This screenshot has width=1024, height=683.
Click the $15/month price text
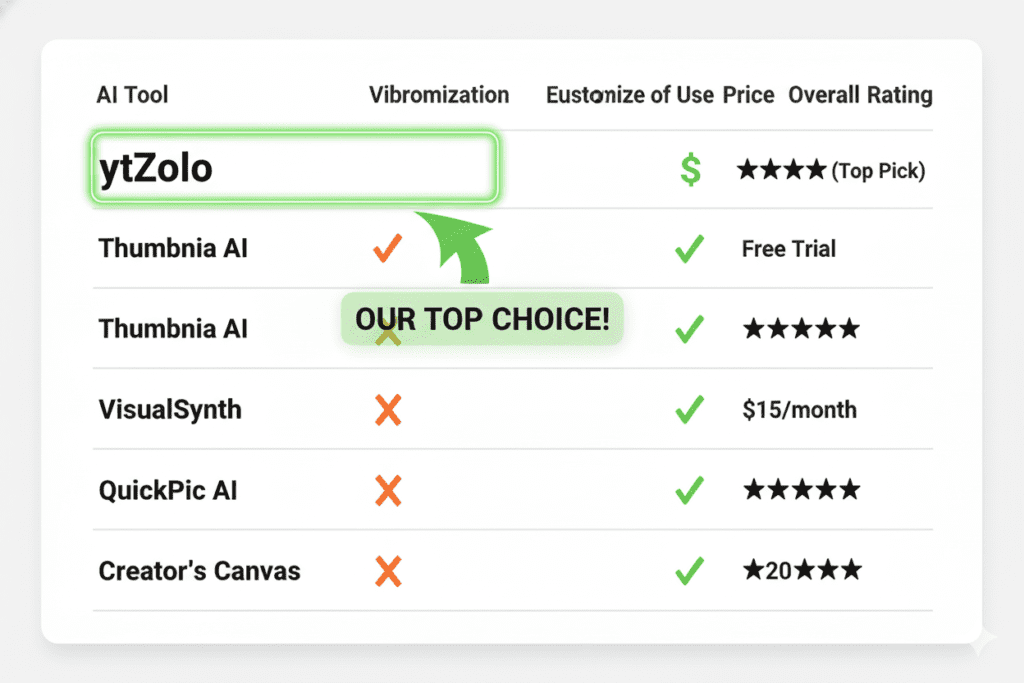[x=799, y=410]
